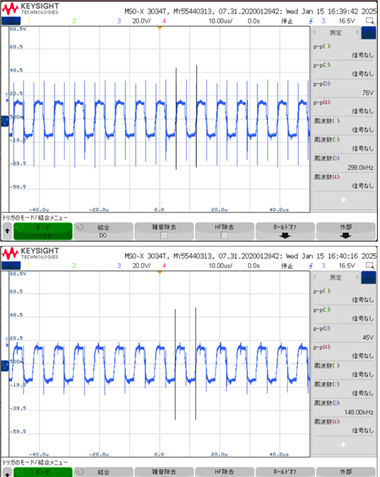Expand 外部 submenu in top capture
The image size is (380, 477).
click(x=345, y=231)
